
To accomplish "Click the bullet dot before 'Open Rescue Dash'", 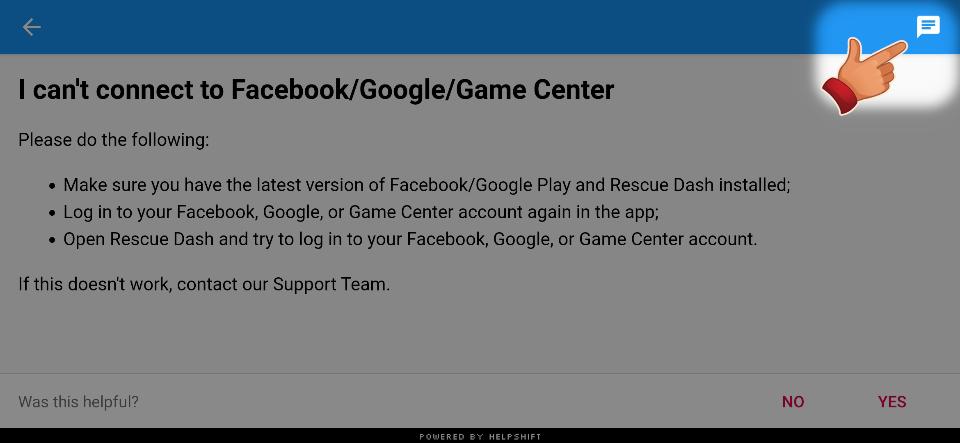I will 53,240.
